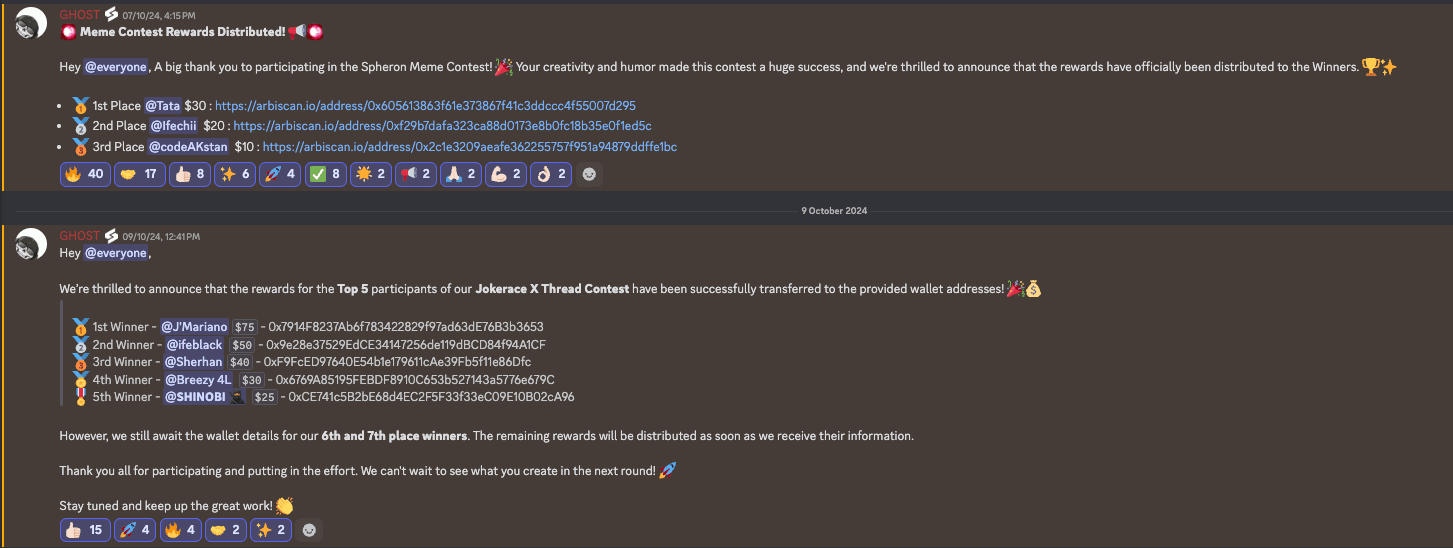Click the OK hand reaction

550,174
